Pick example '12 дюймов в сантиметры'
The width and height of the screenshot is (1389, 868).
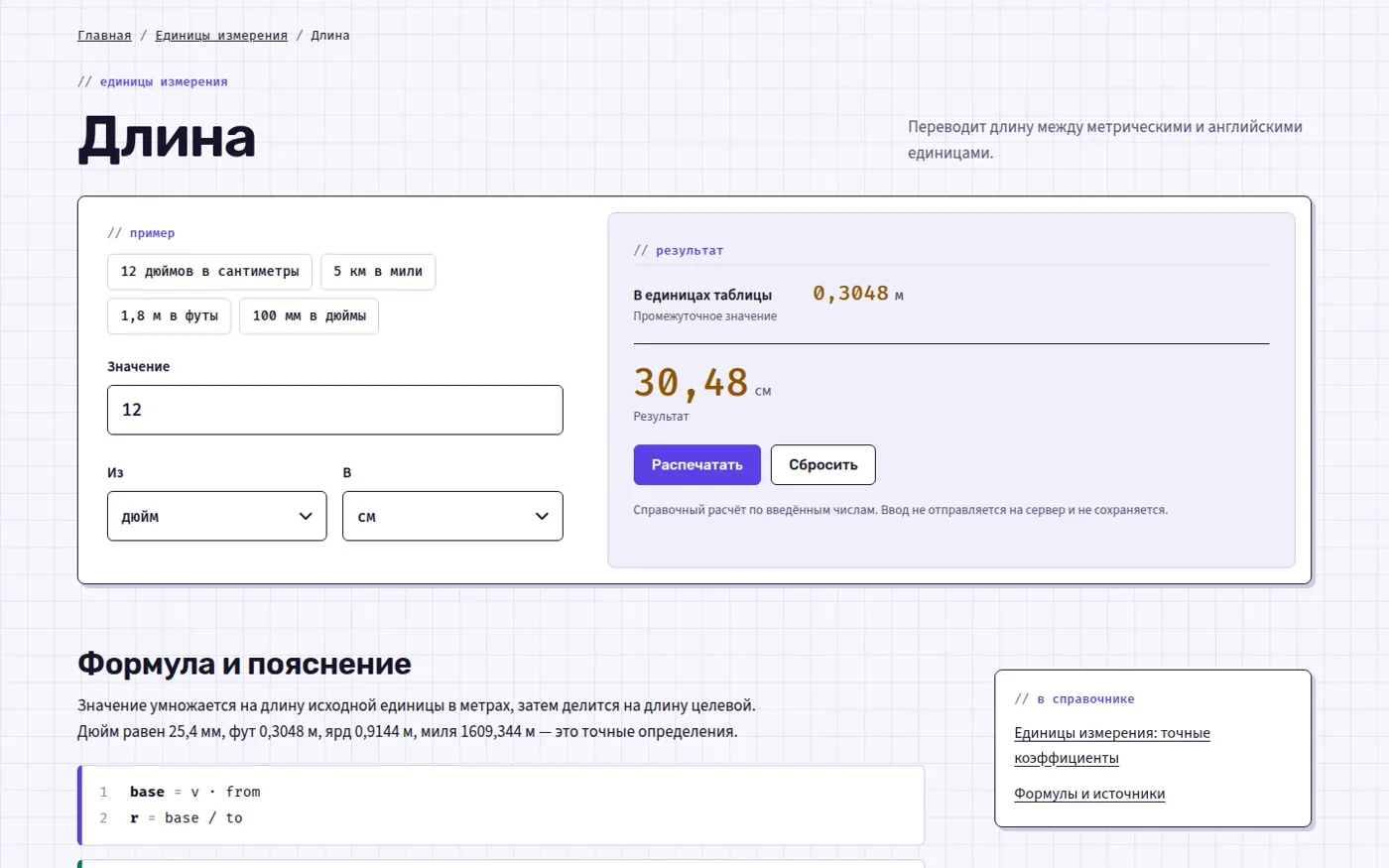pos(209,272)
